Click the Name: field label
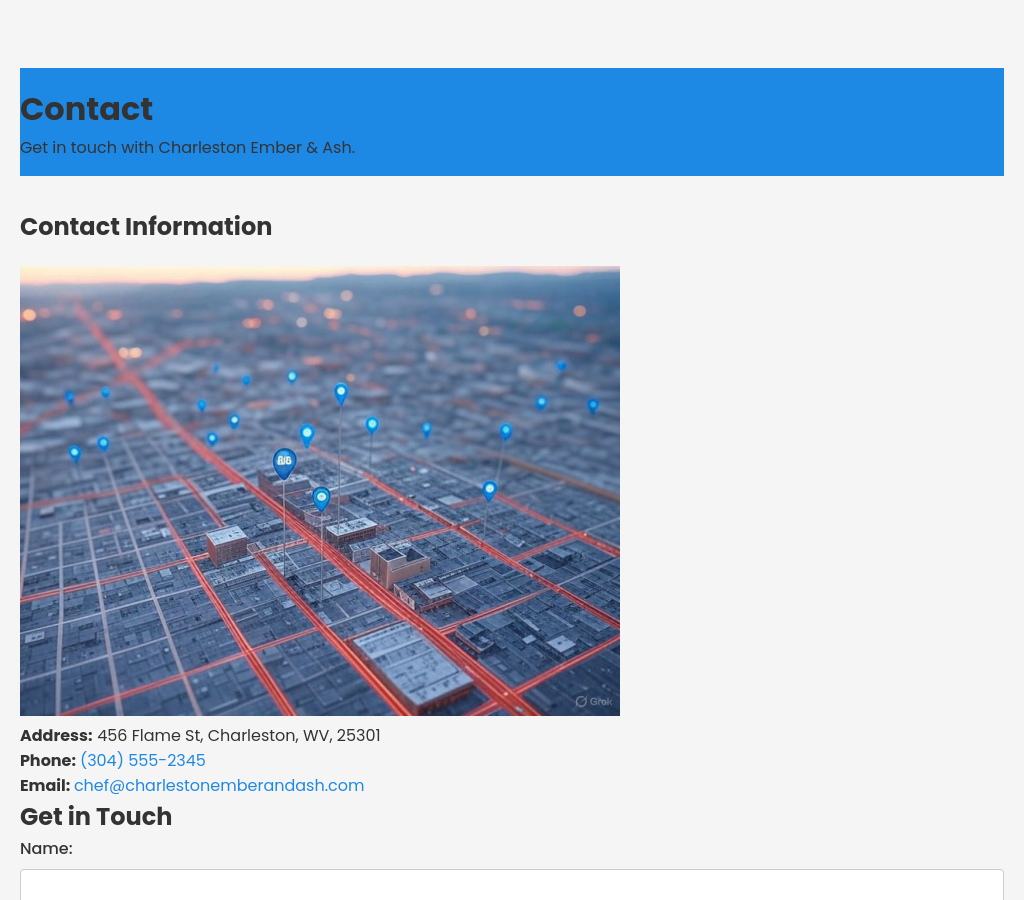This screenshot has height=900, width=1024. click(46, 848)
